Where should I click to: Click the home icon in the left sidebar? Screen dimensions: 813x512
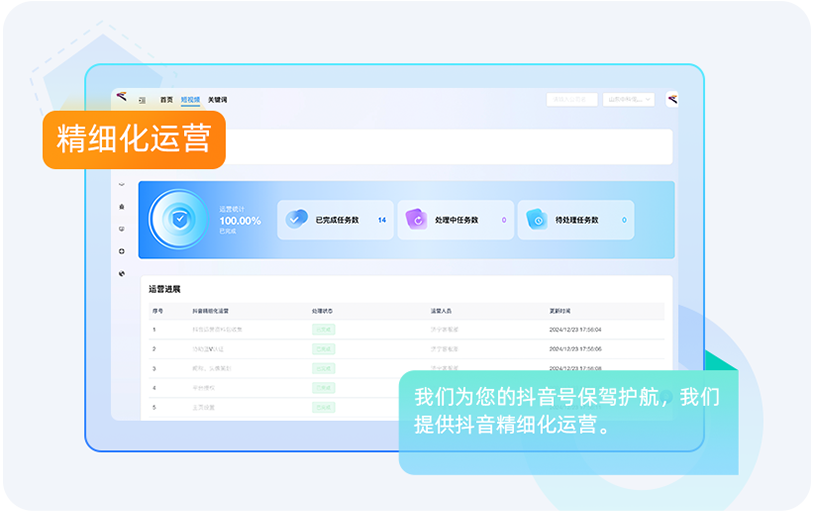point(122,206)
